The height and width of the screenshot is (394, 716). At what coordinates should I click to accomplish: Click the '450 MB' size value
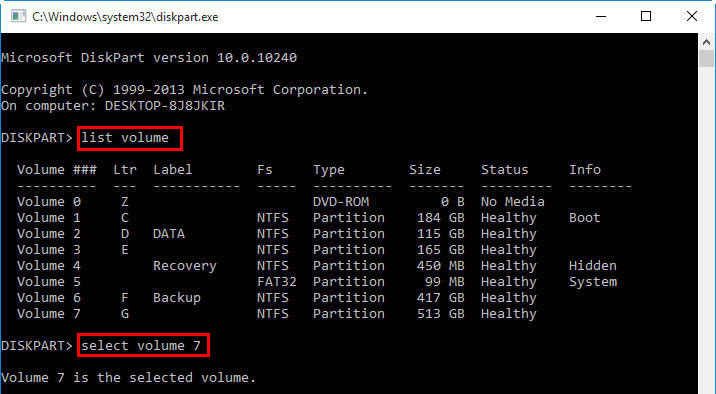tap(441, 266)
